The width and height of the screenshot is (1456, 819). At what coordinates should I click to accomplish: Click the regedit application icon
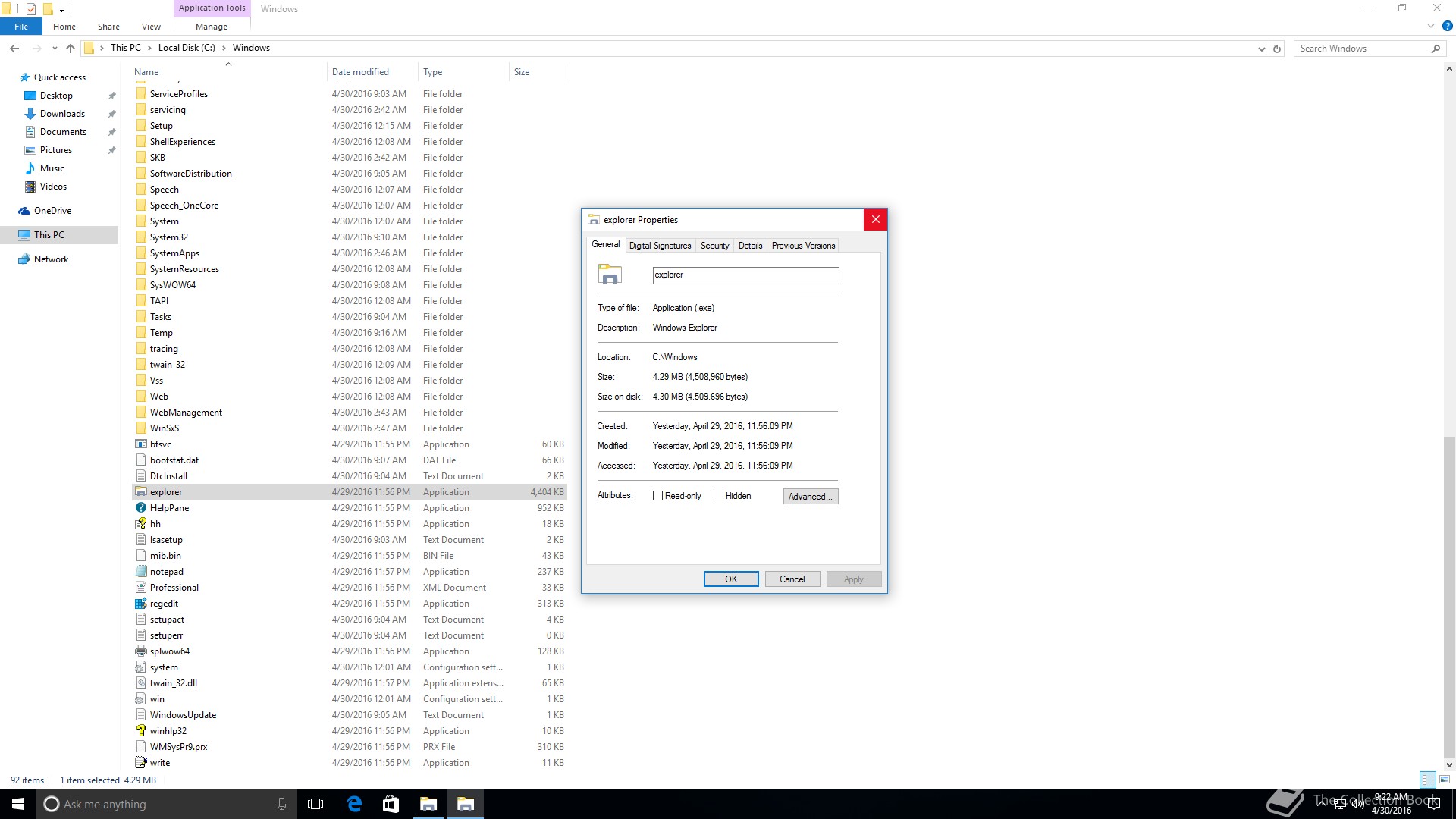point(140,604)
